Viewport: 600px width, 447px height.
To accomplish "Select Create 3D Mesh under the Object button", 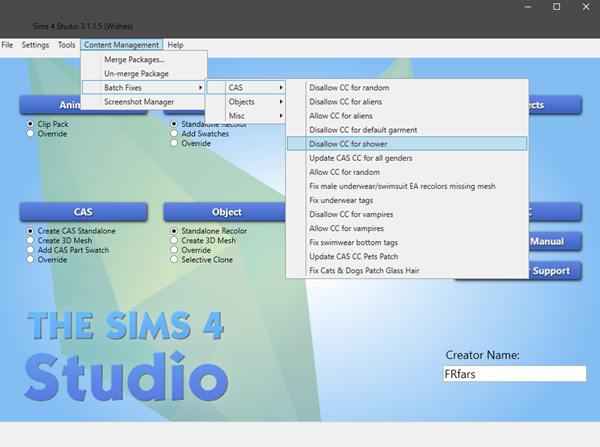I will 174,240.
